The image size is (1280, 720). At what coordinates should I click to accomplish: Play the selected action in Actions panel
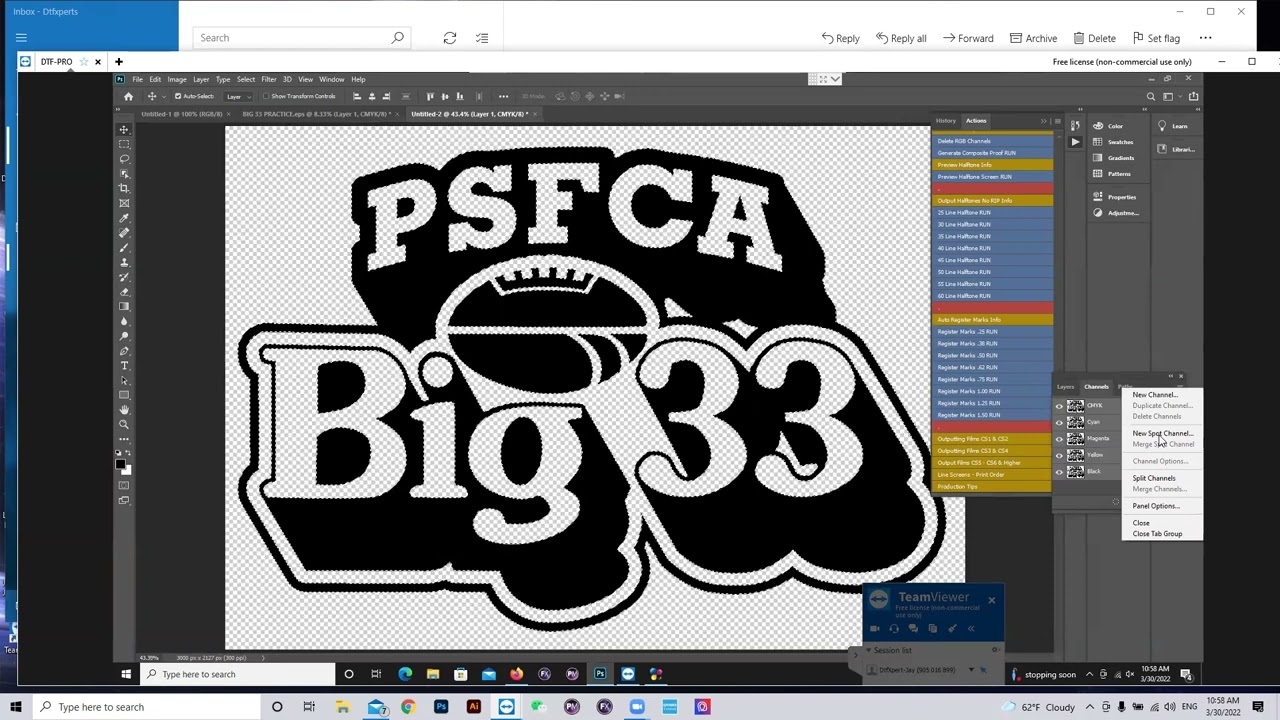click(x=1075, y=142)
